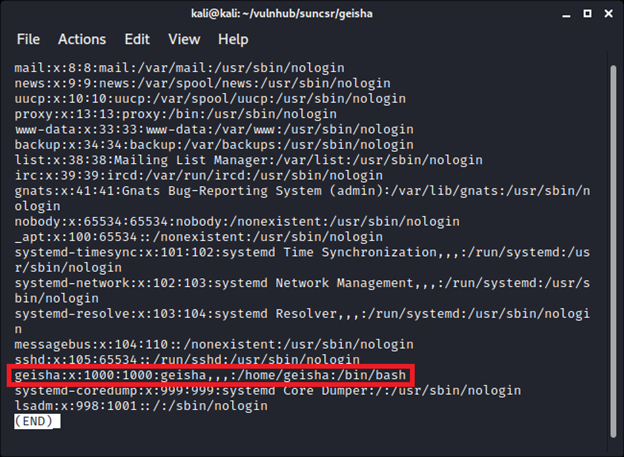Click the mail account line
Image resolution: width=624 pixels, height=457 pixels.
[180, 68]
